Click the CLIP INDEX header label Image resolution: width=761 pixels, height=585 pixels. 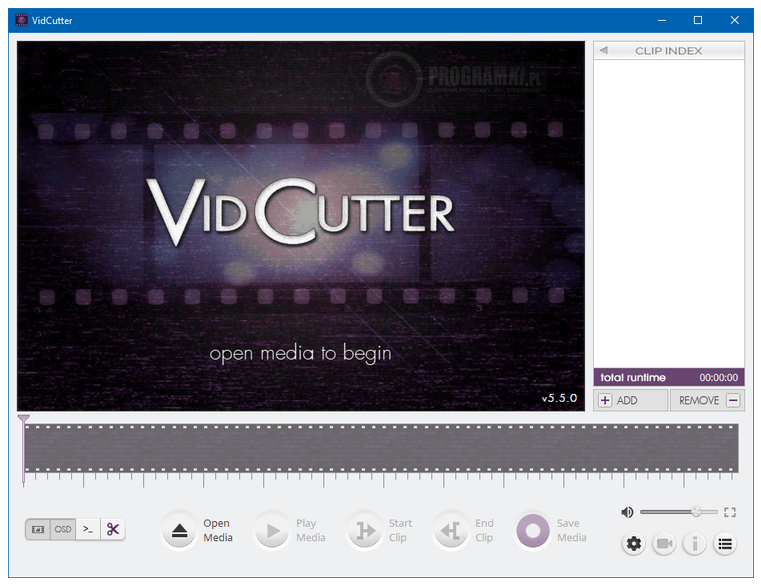[x=668, y=51]
